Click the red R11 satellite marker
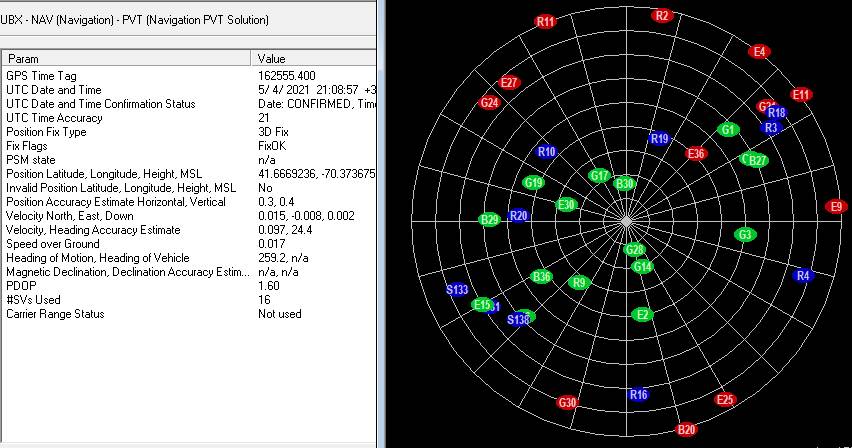The width and height of the screenshot is (852, 448). [x=545, y=21]
